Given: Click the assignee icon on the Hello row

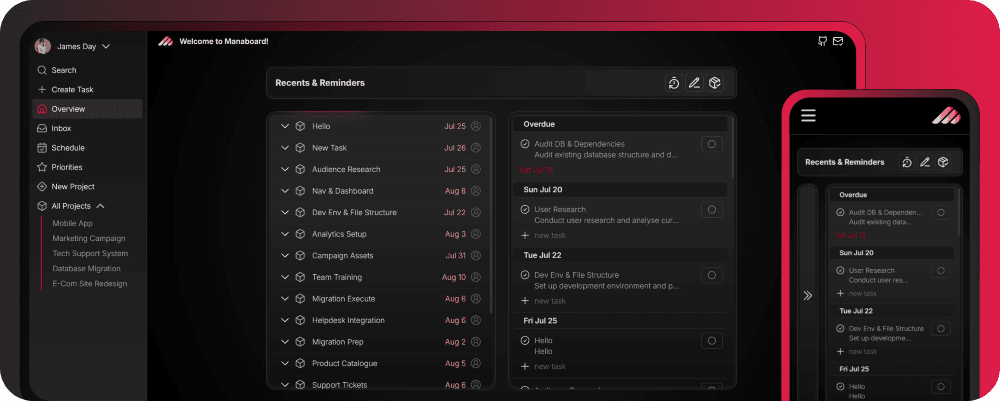Looking at the screenshot, I should pos(476,126).
